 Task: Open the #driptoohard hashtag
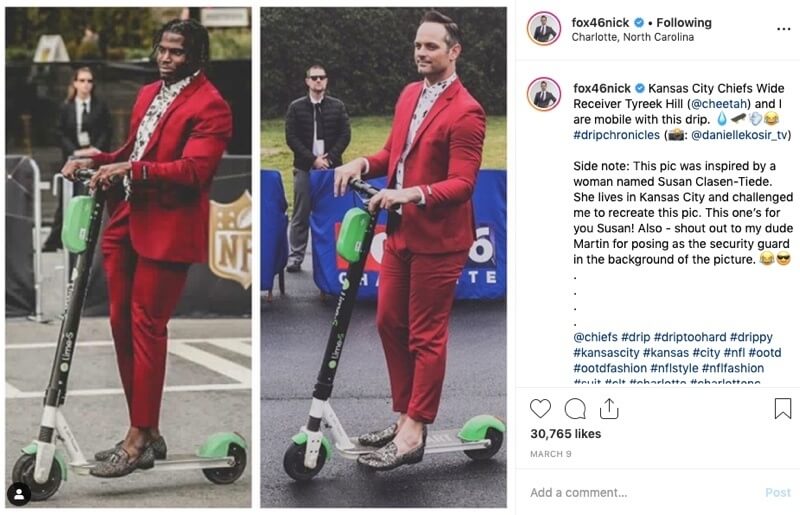point(690,337)
